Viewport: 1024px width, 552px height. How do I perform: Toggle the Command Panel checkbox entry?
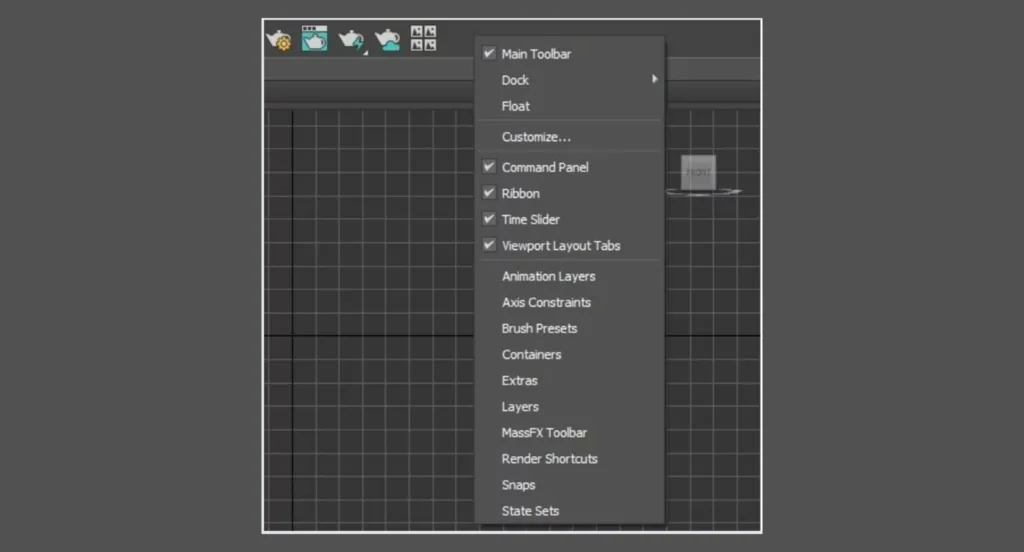tap(569, 167)
